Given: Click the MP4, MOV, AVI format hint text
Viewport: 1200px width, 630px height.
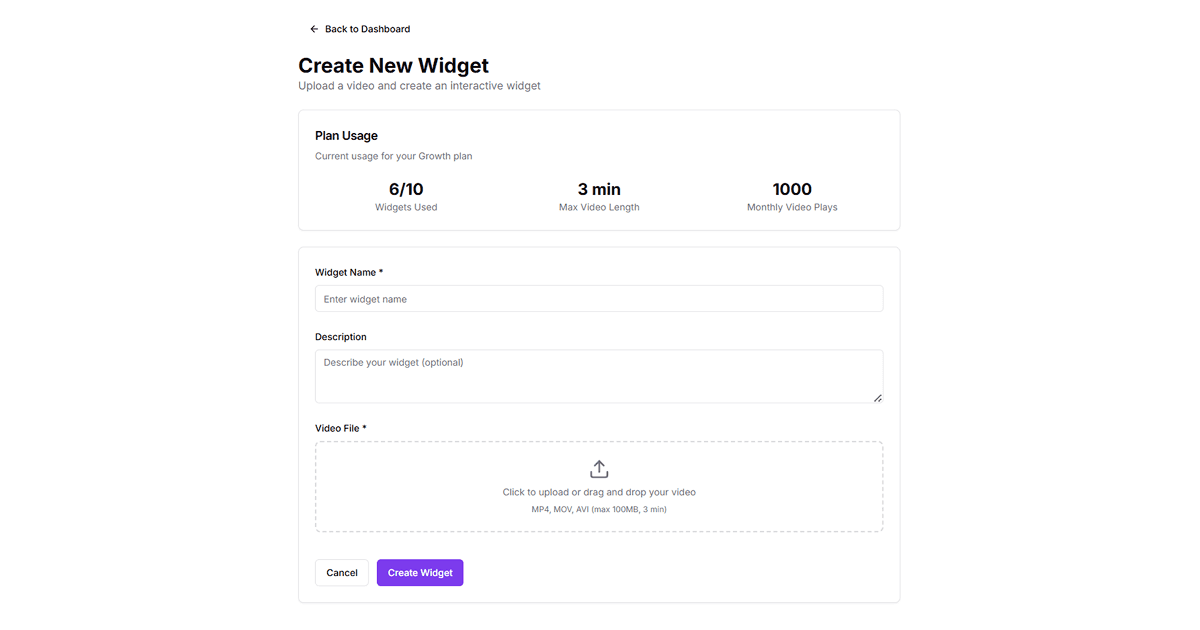Looking at the screenshot, I should point(599,509).
